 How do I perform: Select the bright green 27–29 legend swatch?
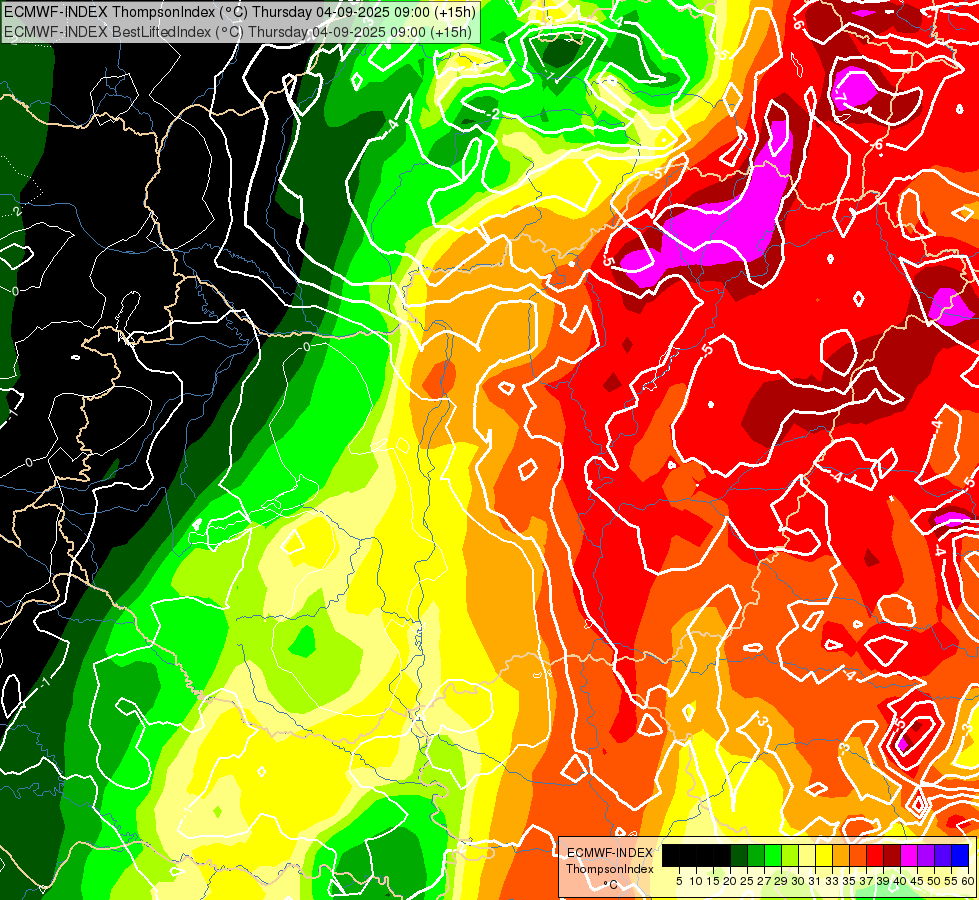tap(773, 856)
